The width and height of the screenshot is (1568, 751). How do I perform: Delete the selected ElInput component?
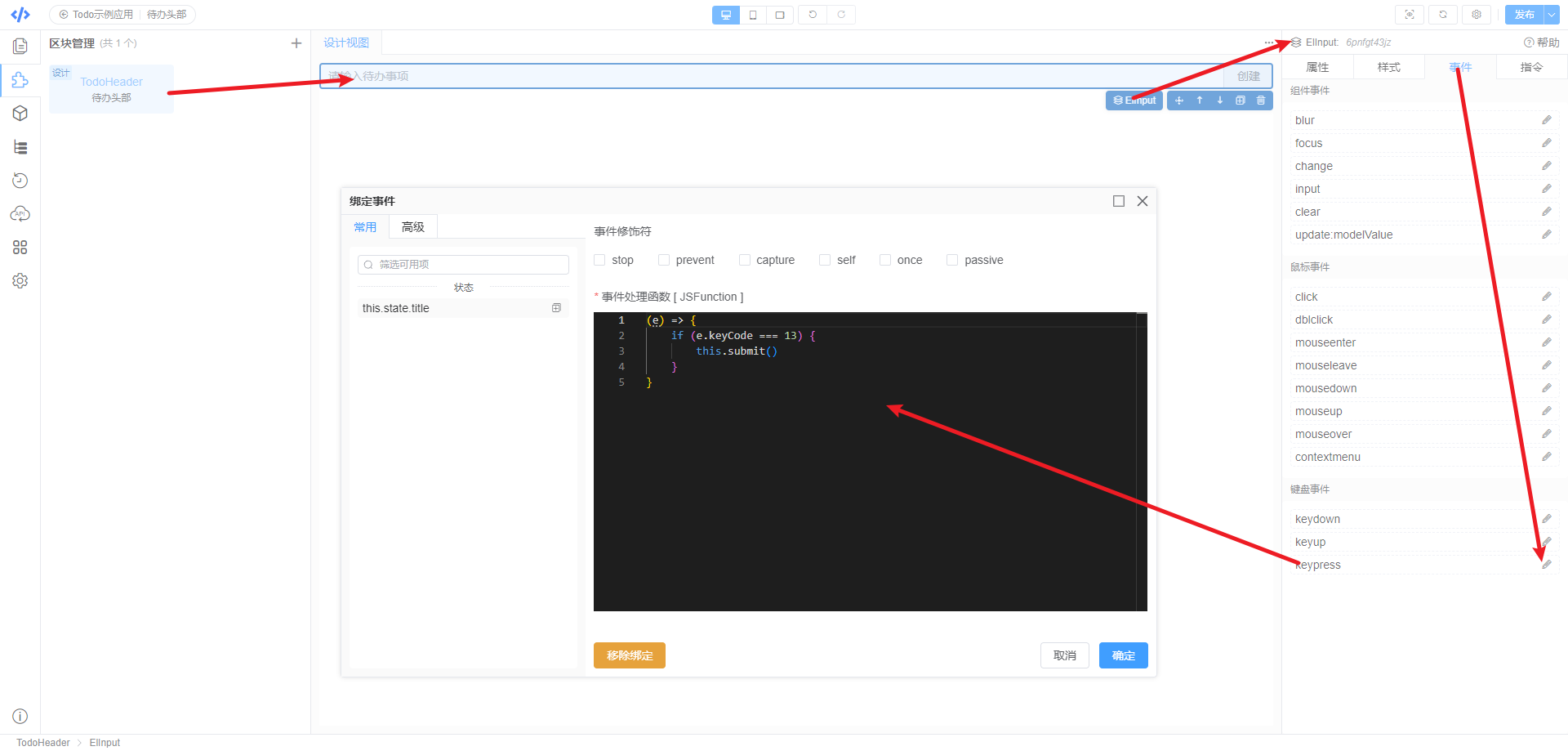[1261, 101]
